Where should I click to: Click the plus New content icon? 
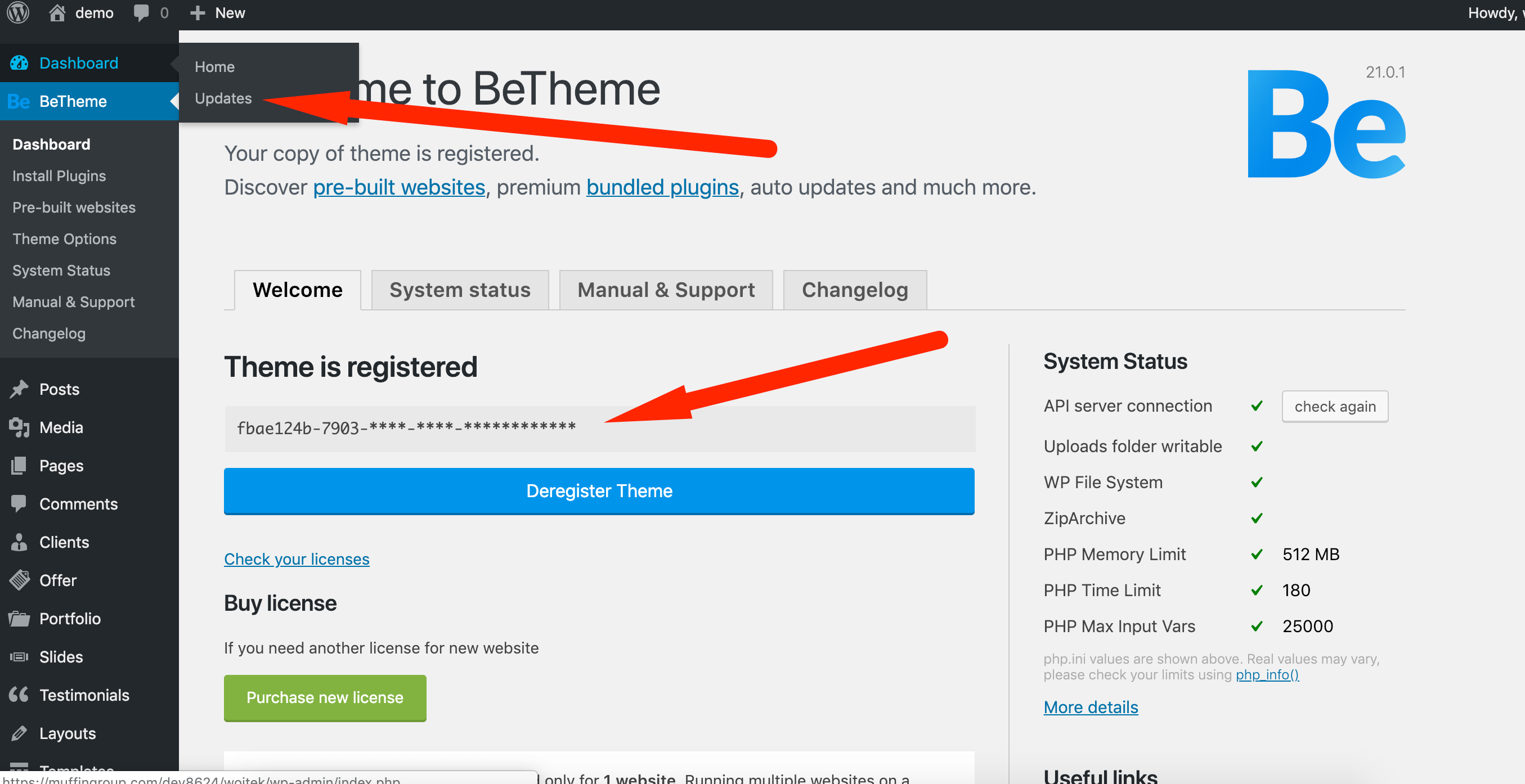[197, 13]
